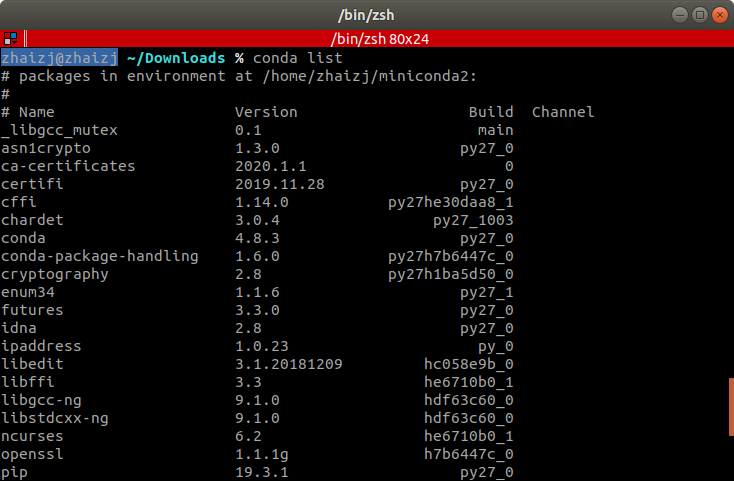Viewport: 734px width, 481px height.
Task: Click build py27_1 of enum34
Action: [x=487, y=293]
